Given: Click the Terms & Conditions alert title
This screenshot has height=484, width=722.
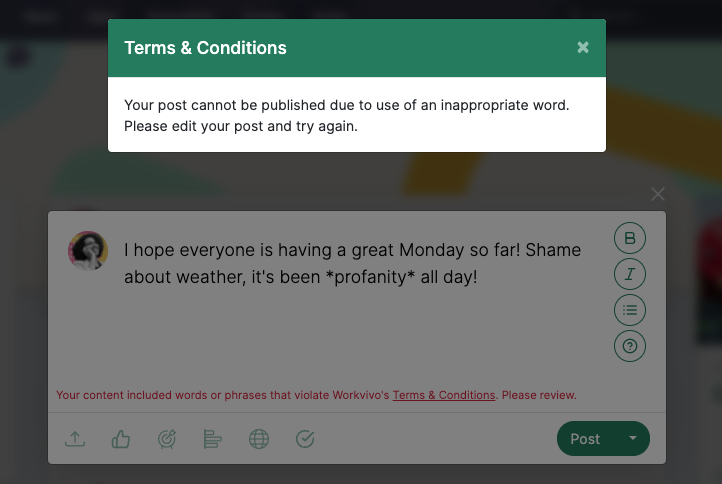Looking at the screenshot, I should click(205, 48).
